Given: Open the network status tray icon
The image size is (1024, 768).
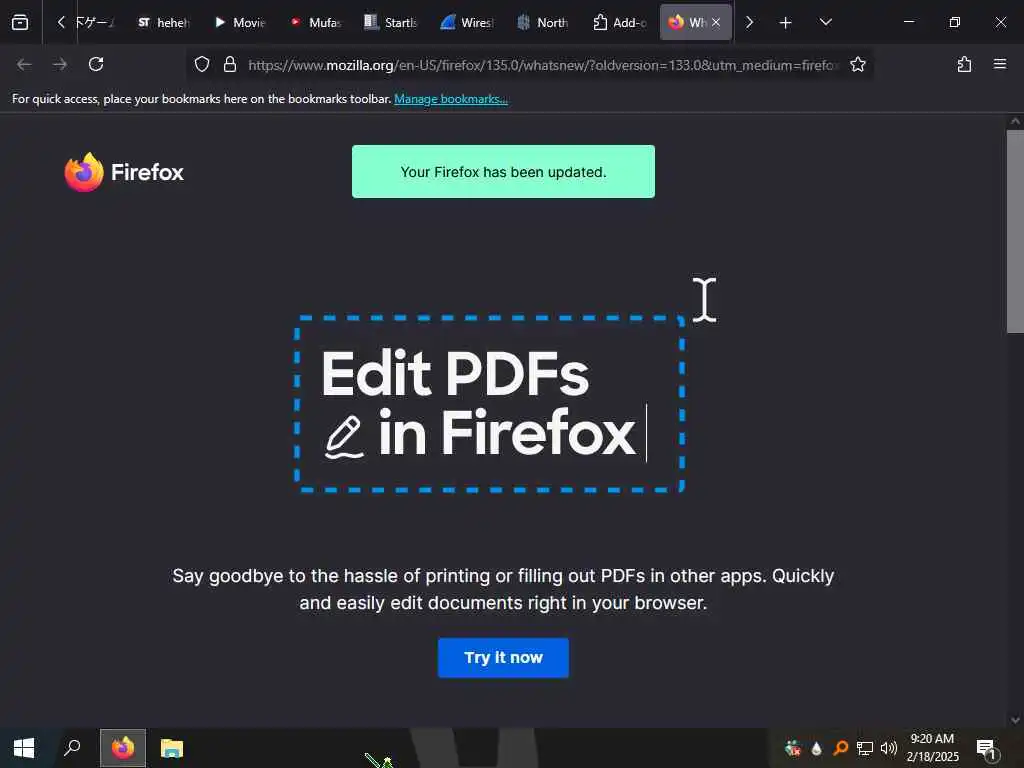Looking at the screenshot, I should [x=865, y=748].
